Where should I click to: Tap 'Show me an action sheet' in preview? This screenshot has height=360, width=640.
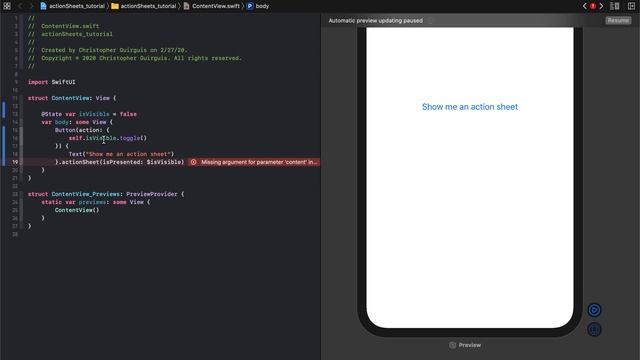[470, 107]
